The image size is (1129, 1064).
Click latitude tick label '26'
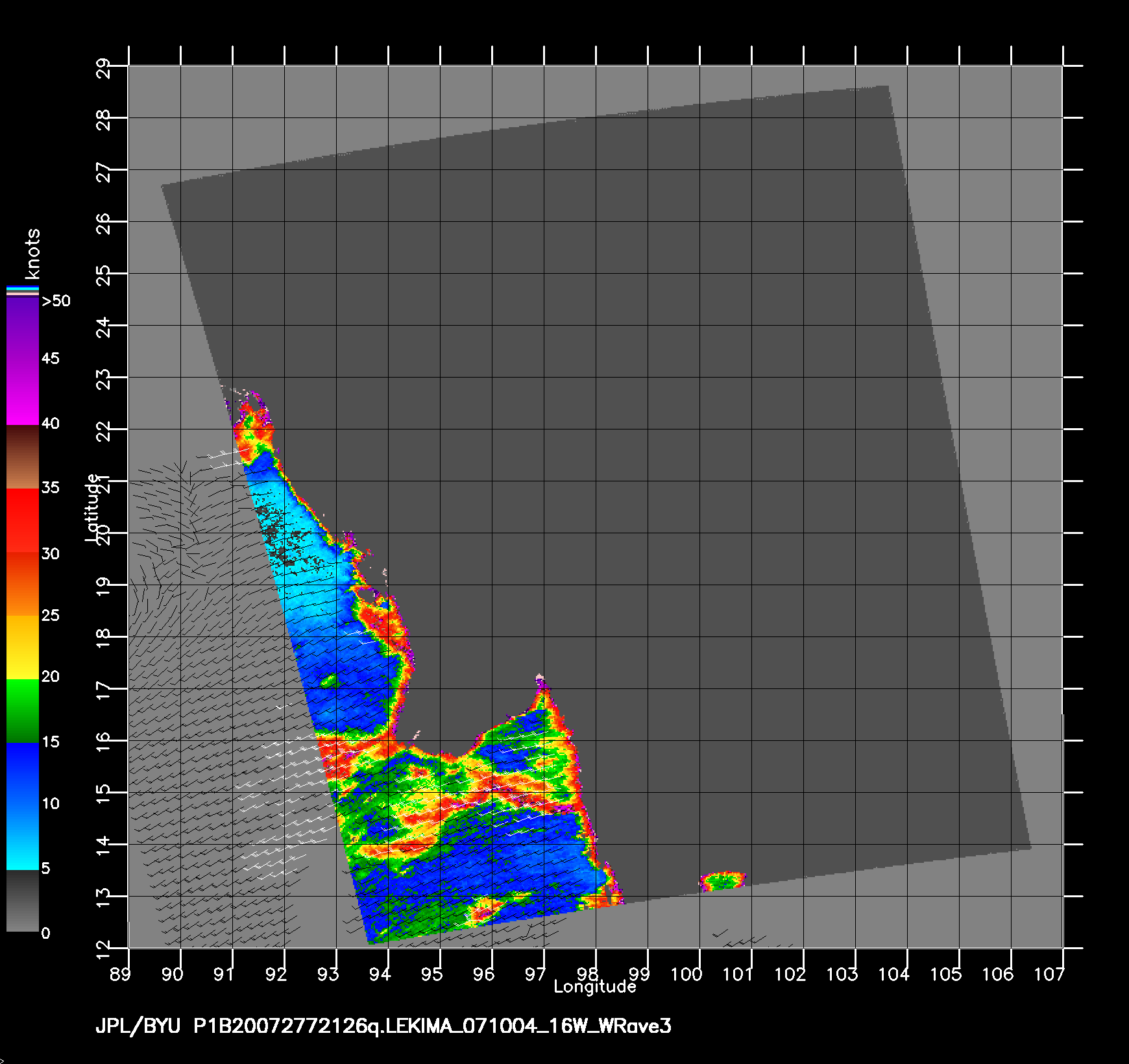click(x=103, y=224)
